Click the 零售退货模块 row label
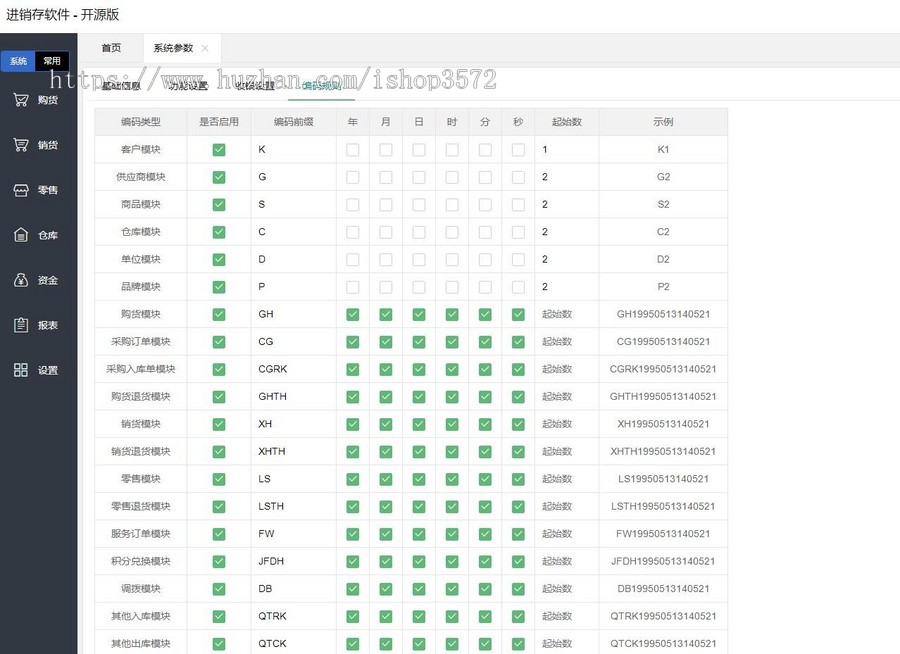900x654 pixels. click(x=141, y=506)
